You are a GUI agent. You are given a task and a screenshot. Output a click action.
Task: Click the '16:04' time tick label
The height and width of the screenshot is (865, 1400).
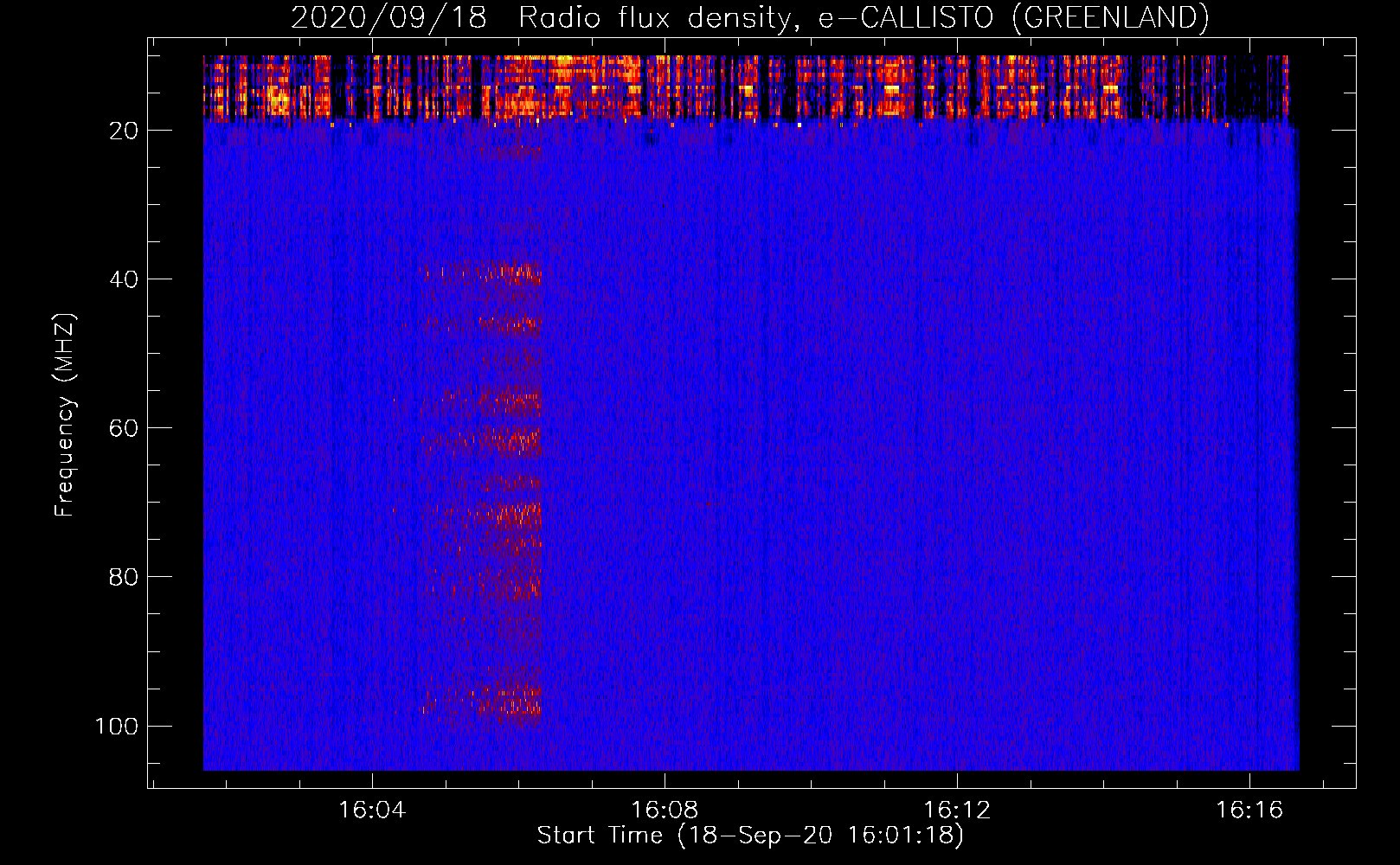[372, 811]
